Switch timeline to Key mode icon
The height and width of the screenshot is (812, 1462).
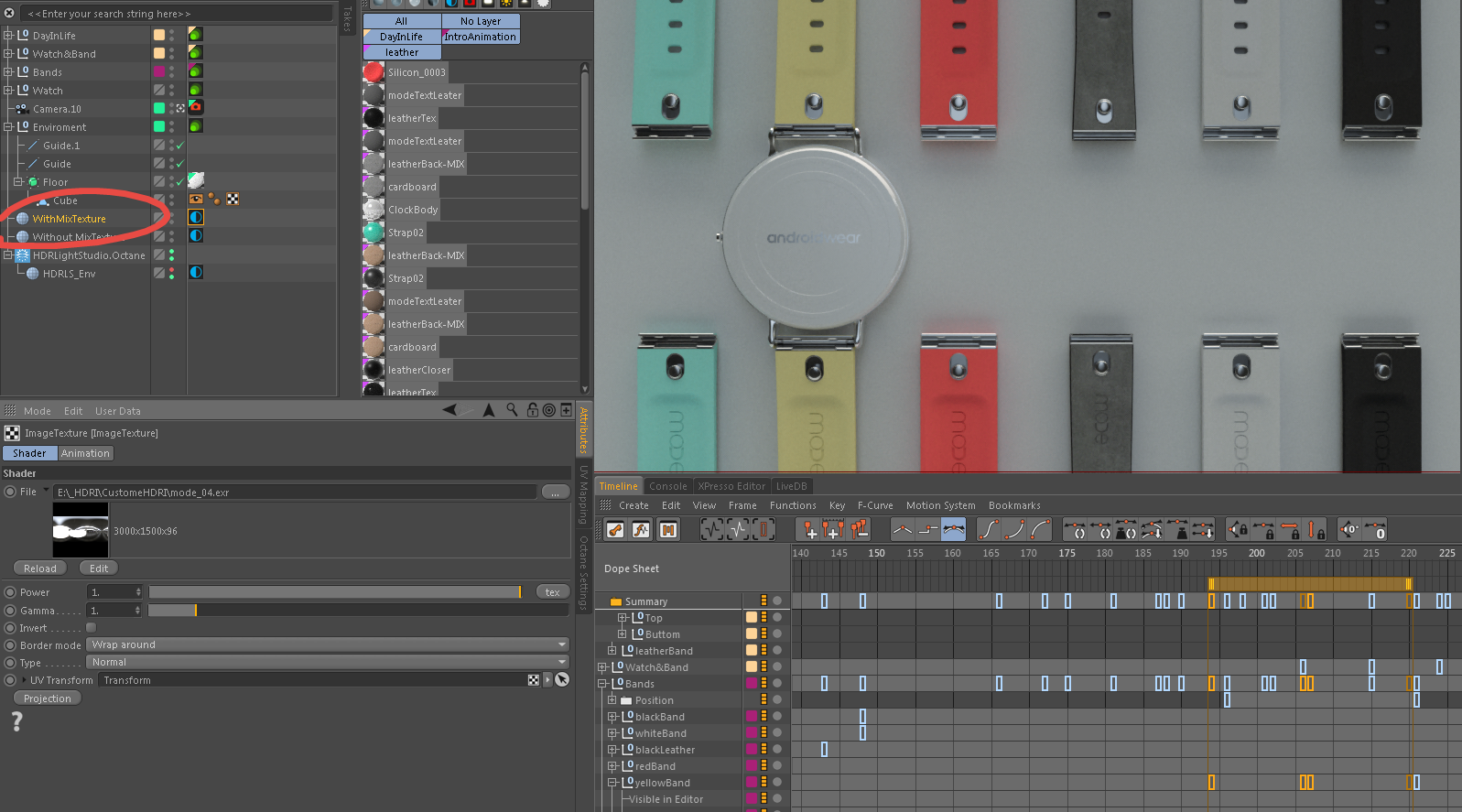(x=615, y=529)
